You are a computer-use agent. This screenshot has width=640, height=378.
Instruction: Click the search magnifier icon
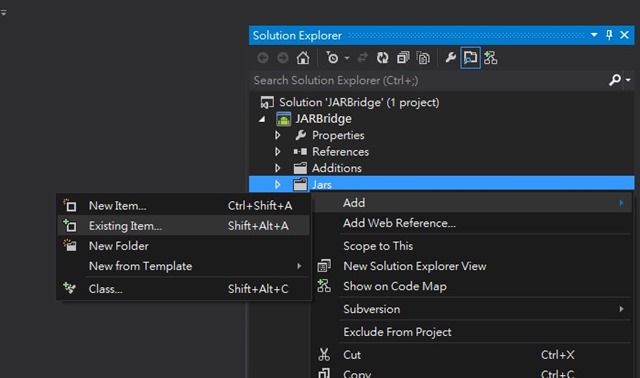(x=615, y=80)
